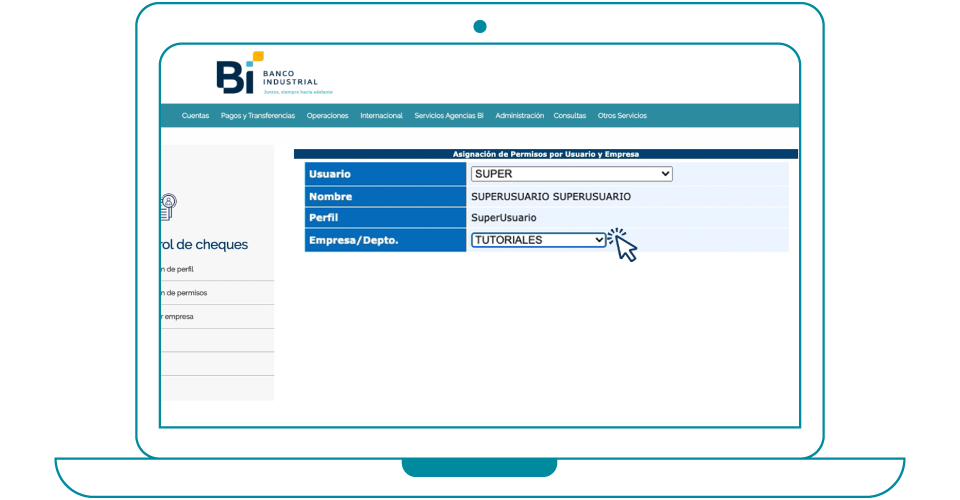
Task: Open the Otros Servicios menu
Action: click(622, 116)
